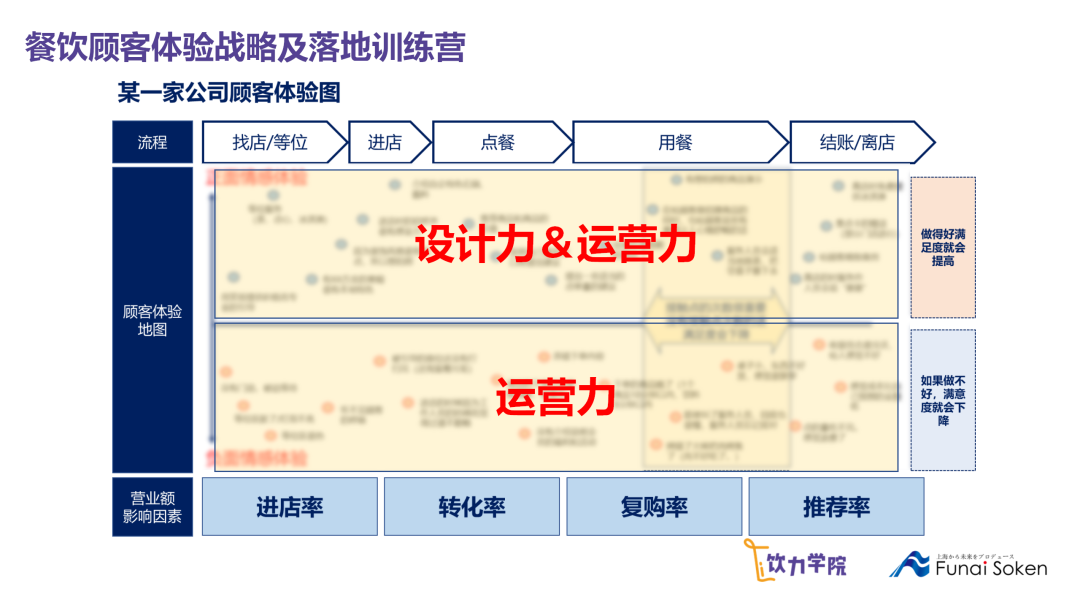The height and width of the screenshot is (608, 1080).
Task: Click the red 设计力＆运营力 overlay text
Action: [555, 244]
